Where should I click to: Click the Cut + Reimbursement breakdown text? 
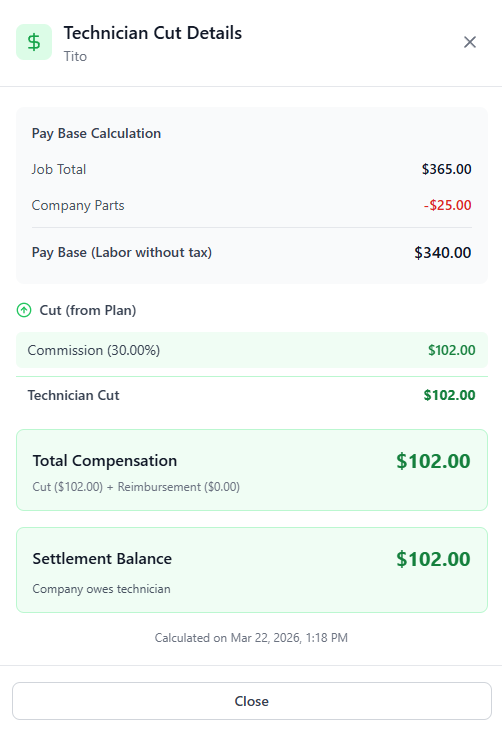click(x=136, y=487)
